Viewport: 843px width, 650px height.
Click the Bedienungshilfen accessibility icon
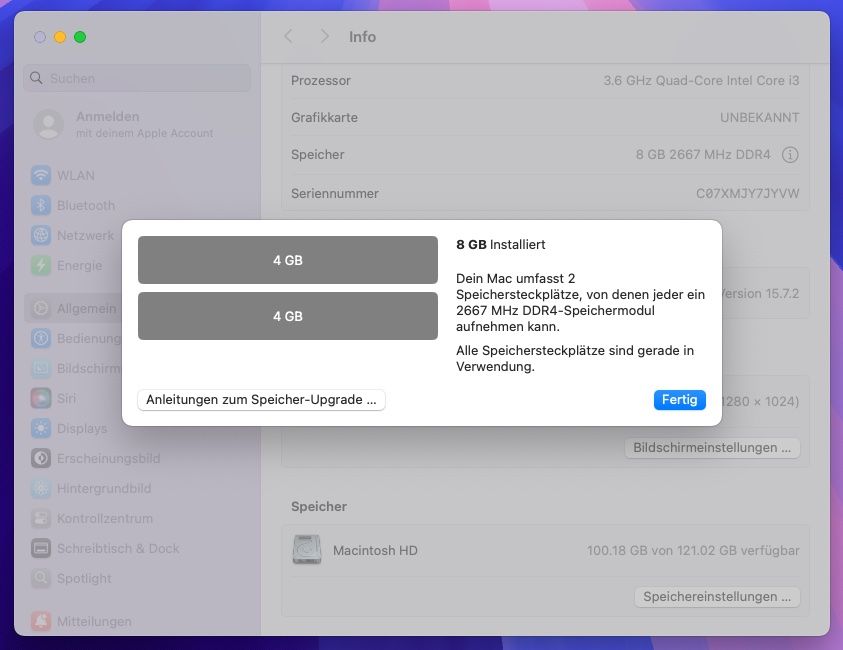click(x=41, y=338)
